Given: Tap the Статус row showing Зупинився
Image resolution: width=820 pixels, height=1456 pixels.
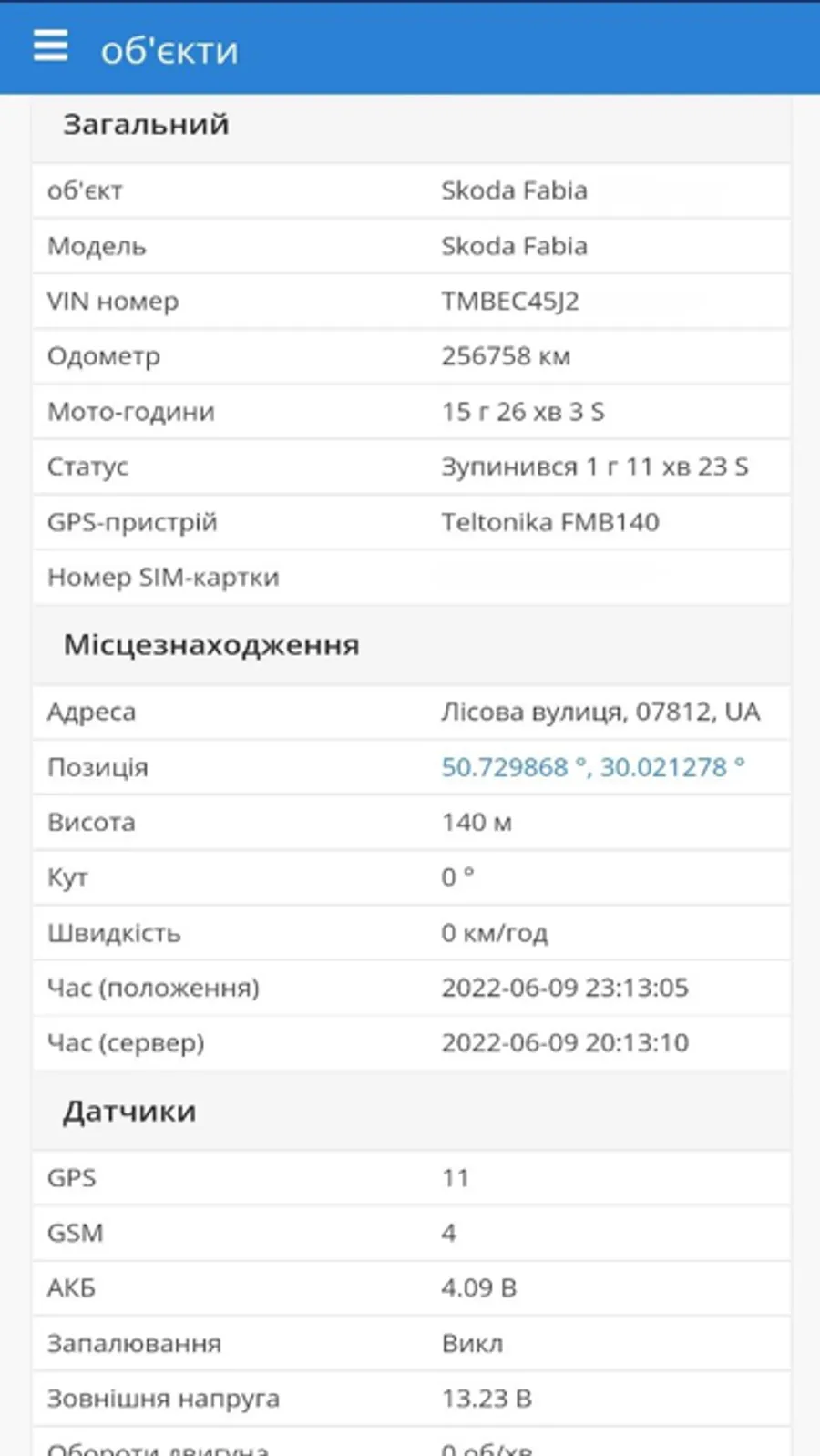Looking at the screenshot, I should point(410,467).
